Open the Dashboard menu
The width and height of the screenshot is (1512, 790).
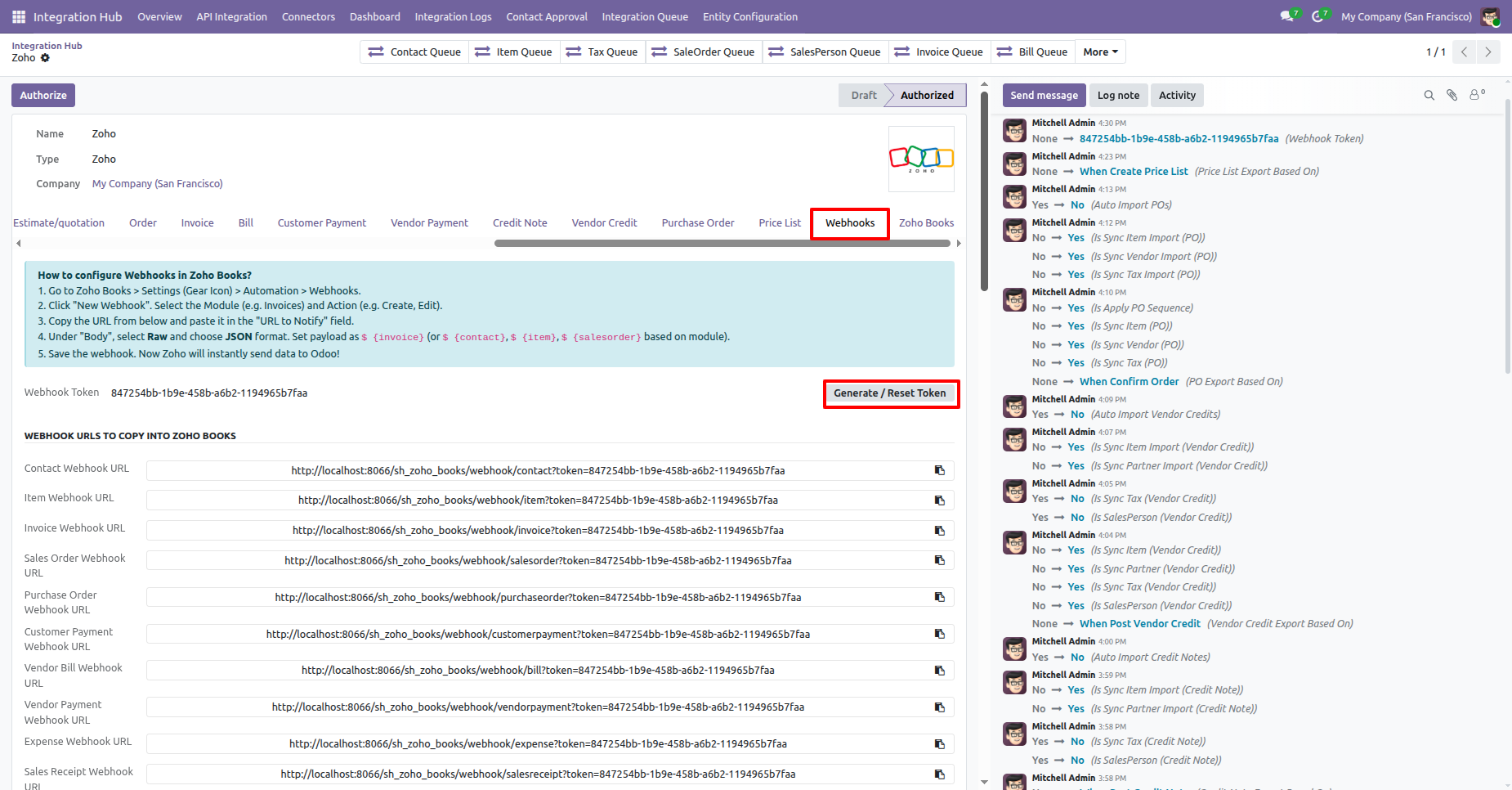coord(375,16)
